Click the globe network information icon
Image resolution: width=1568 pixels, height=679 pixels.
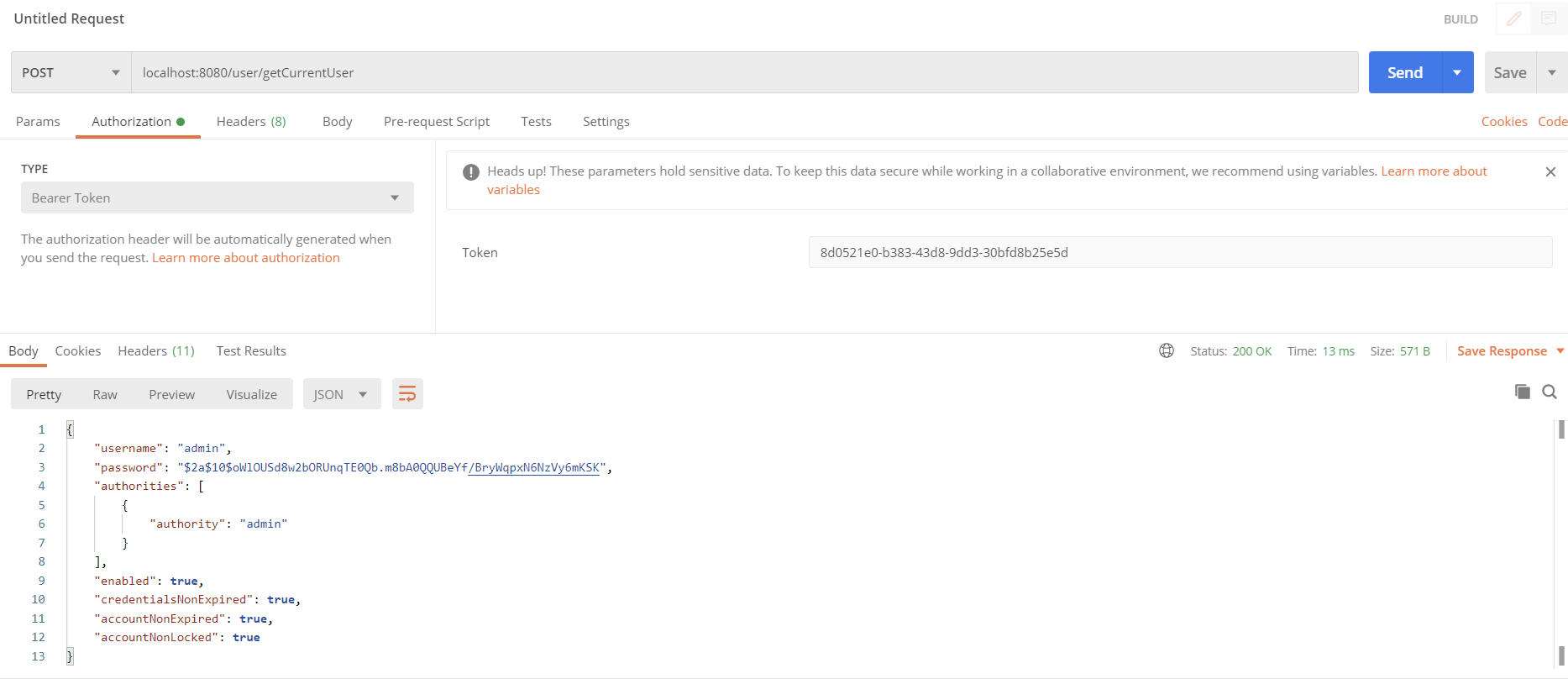point(1167,351)
